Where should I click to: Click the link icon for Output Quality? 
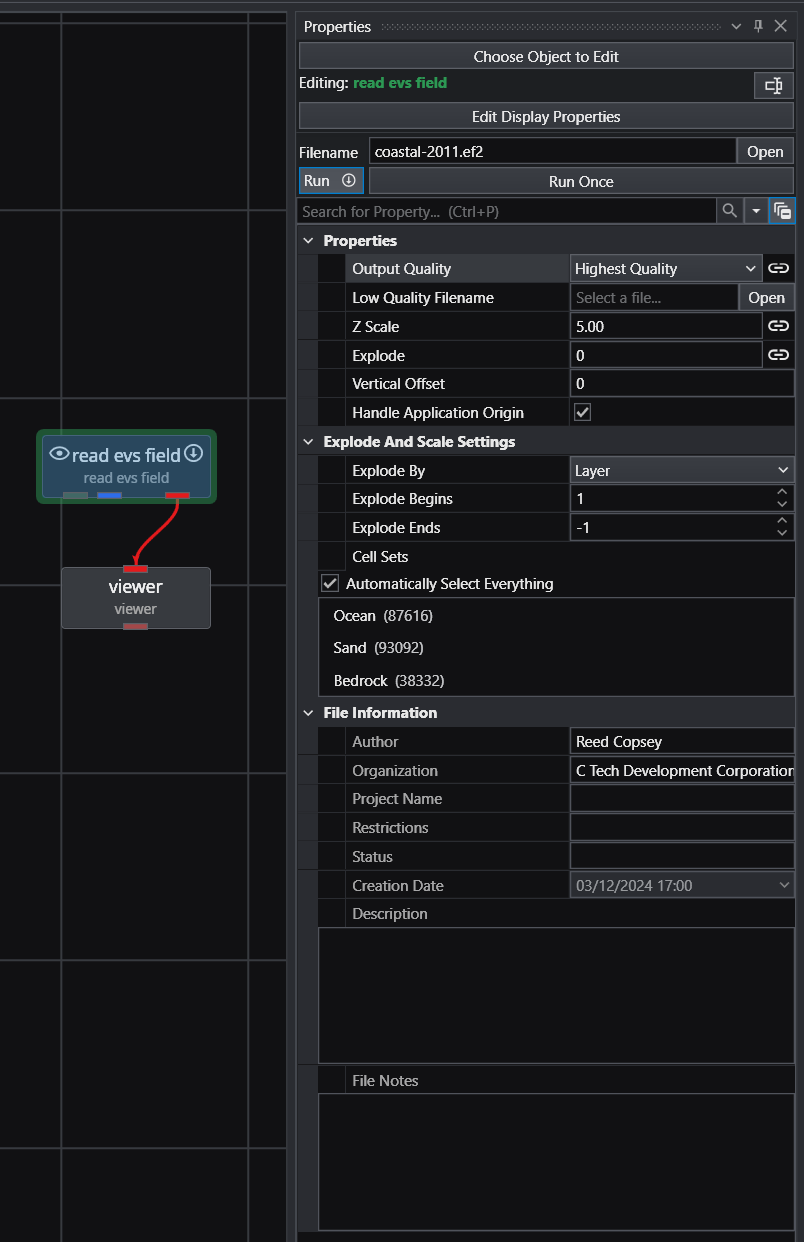(778, 268)
